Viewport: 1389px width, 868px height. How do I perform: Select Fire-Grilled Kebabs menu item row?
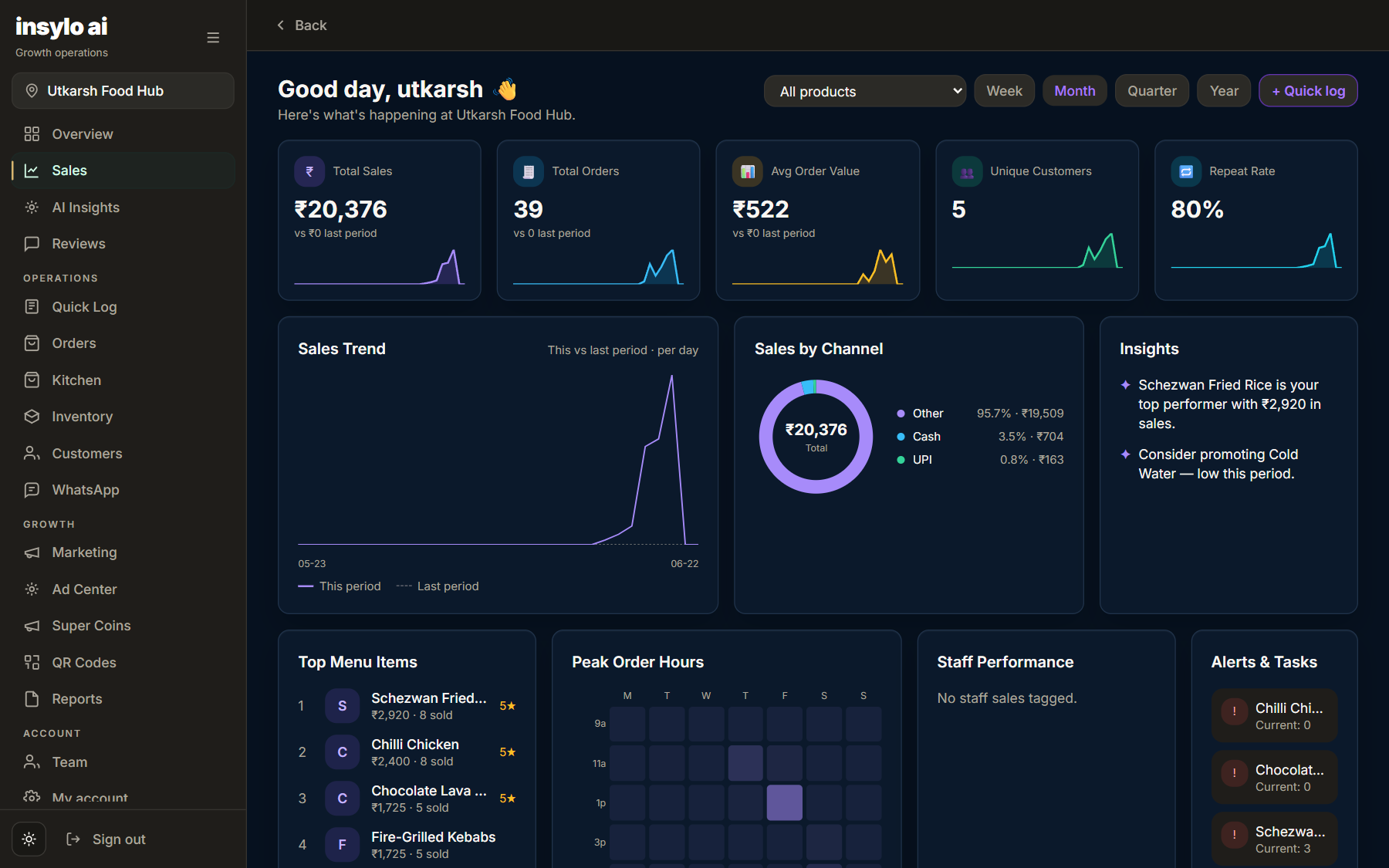click(407, 845)
